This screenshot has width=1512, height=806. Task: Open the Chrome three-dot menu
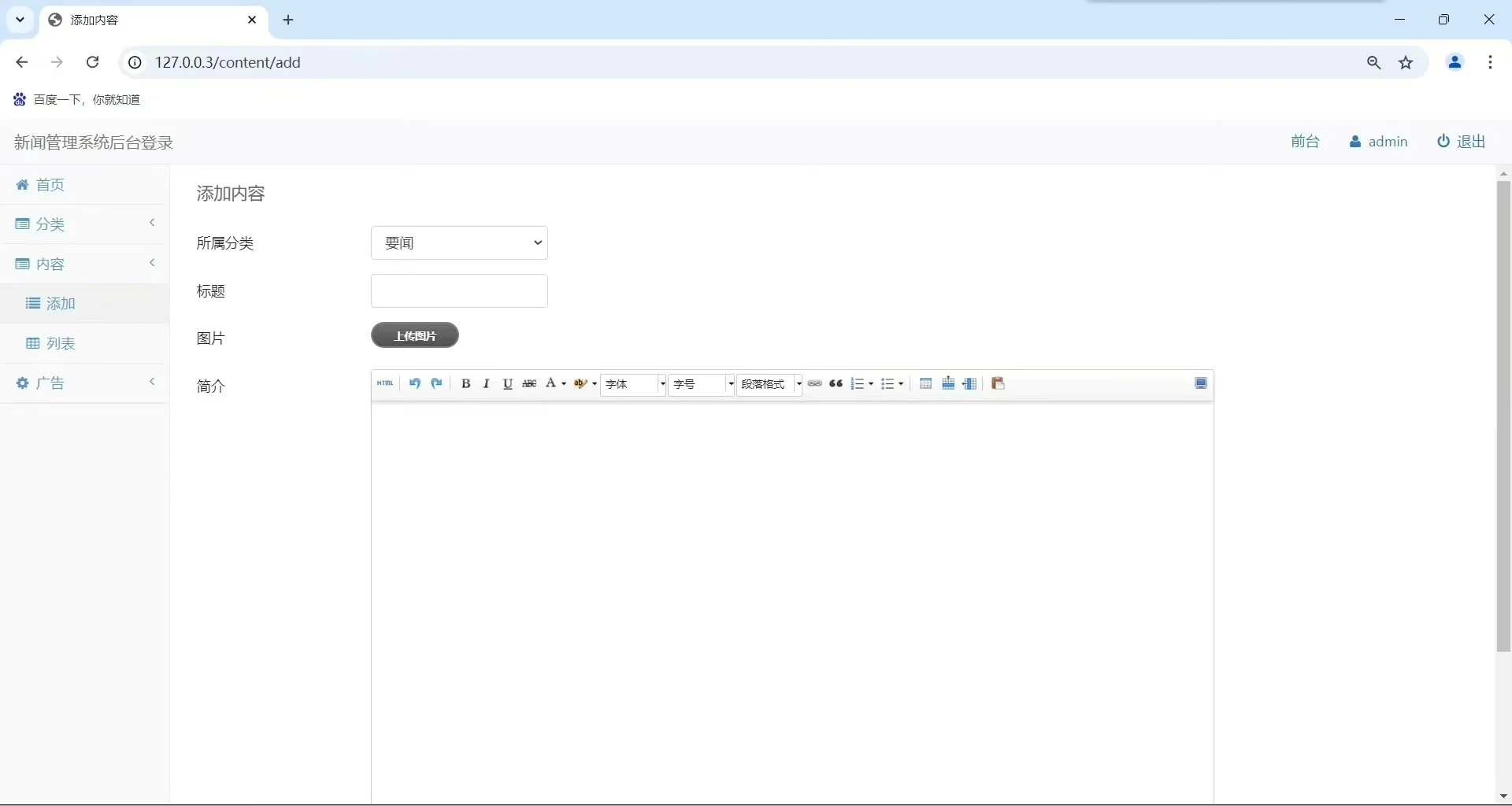click(x=1491, y=62)
